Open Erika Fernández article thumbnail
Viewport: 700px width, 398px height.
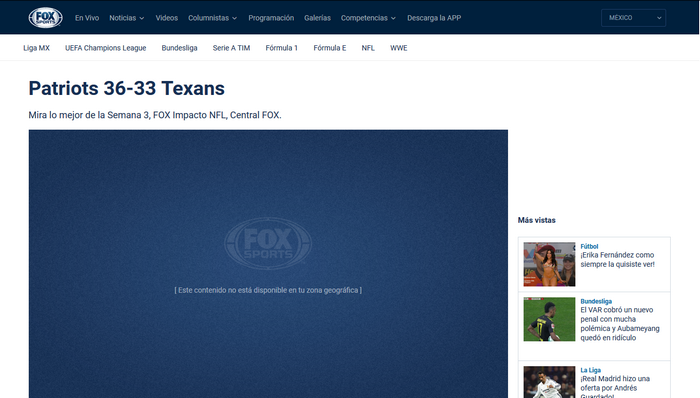[549, 264]
